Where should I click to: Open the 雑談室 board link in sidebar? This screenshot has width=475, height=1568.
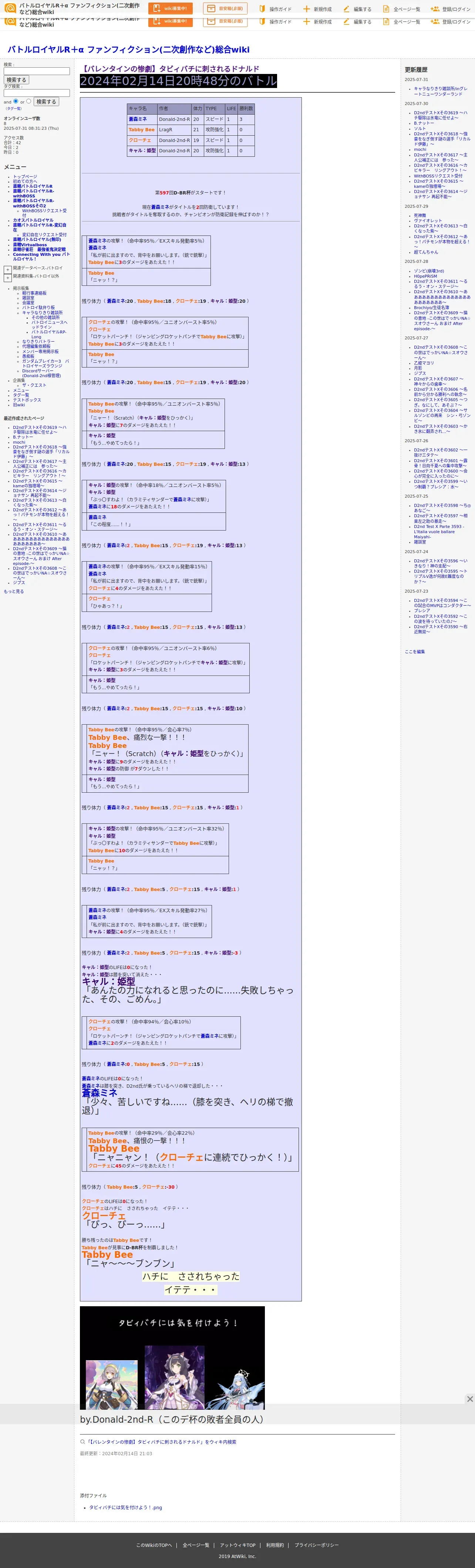28,298
